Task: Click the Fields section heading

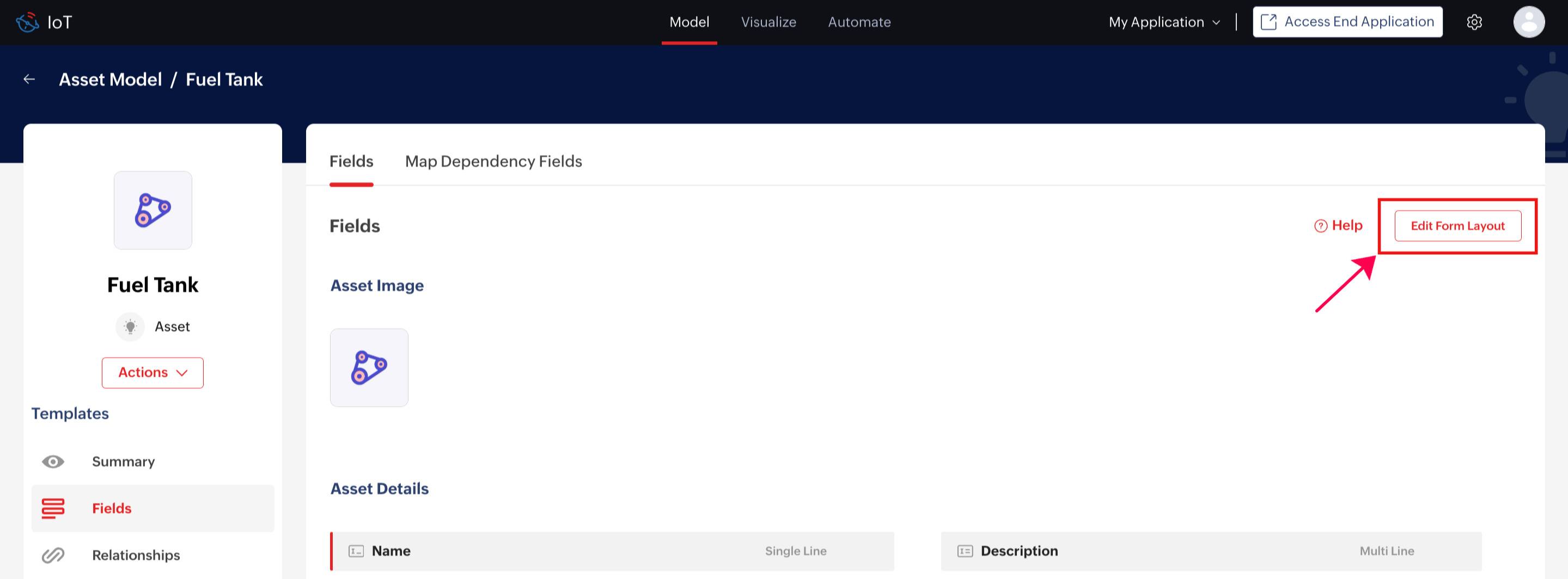Action: point(354,226)
